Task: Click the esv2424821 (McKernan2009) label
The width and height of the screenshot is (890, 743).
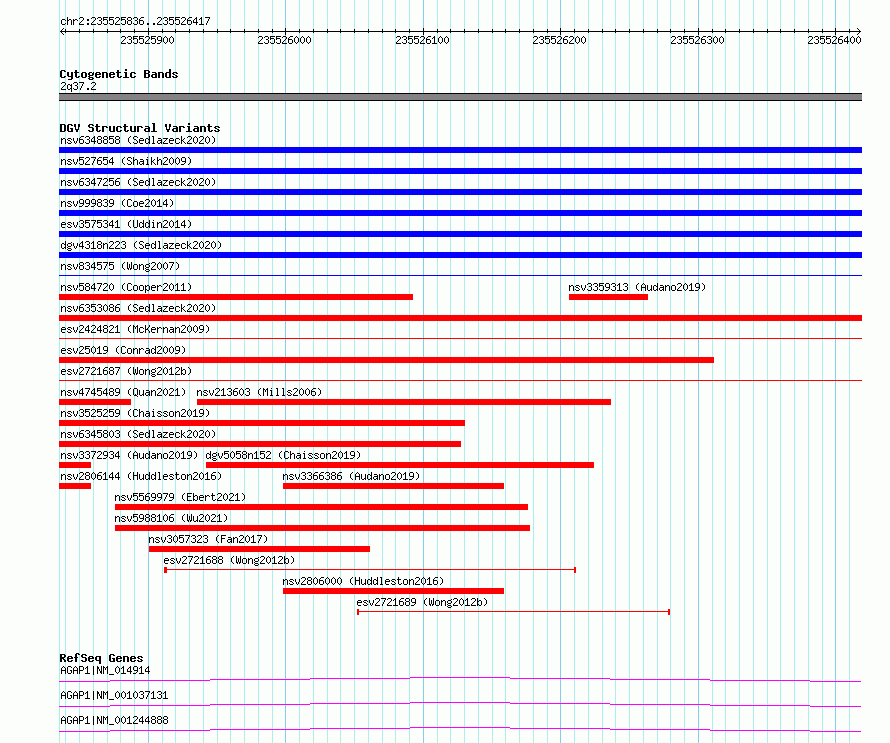Action: (135, 329)
